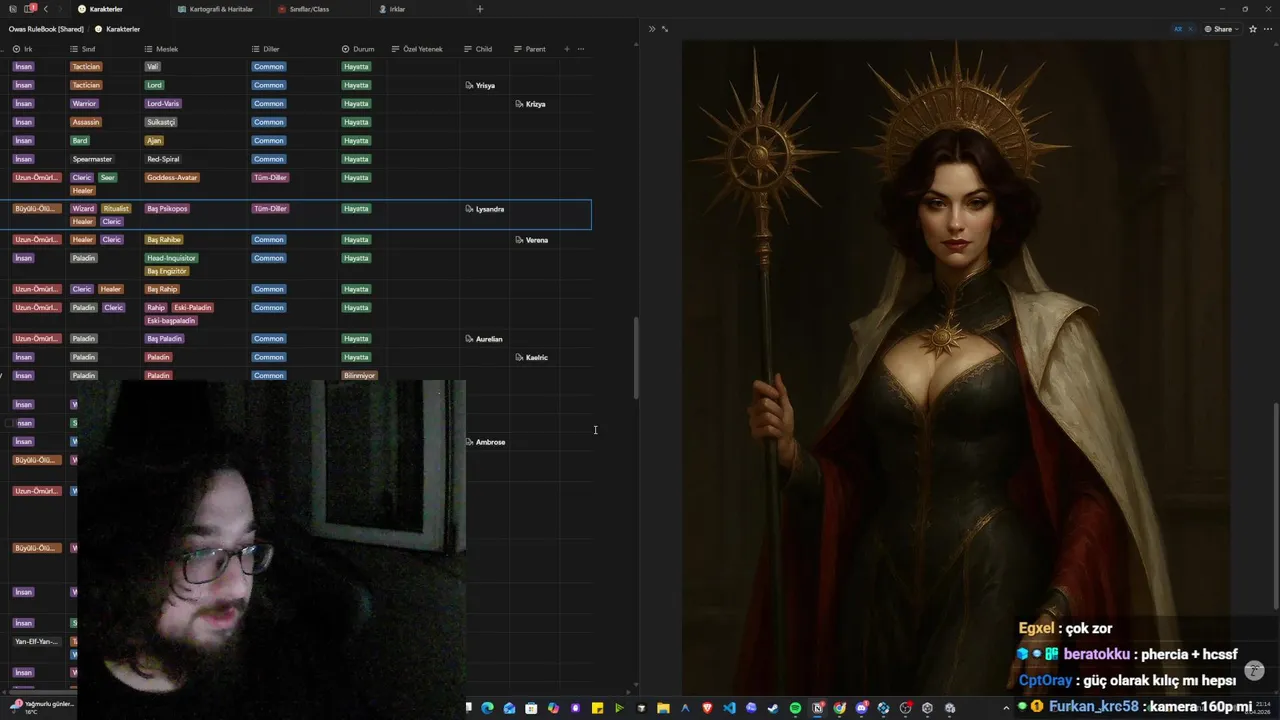Select the Ritualist class tag
Screen dimensions: 1280x720
click(x=116, y=209)
